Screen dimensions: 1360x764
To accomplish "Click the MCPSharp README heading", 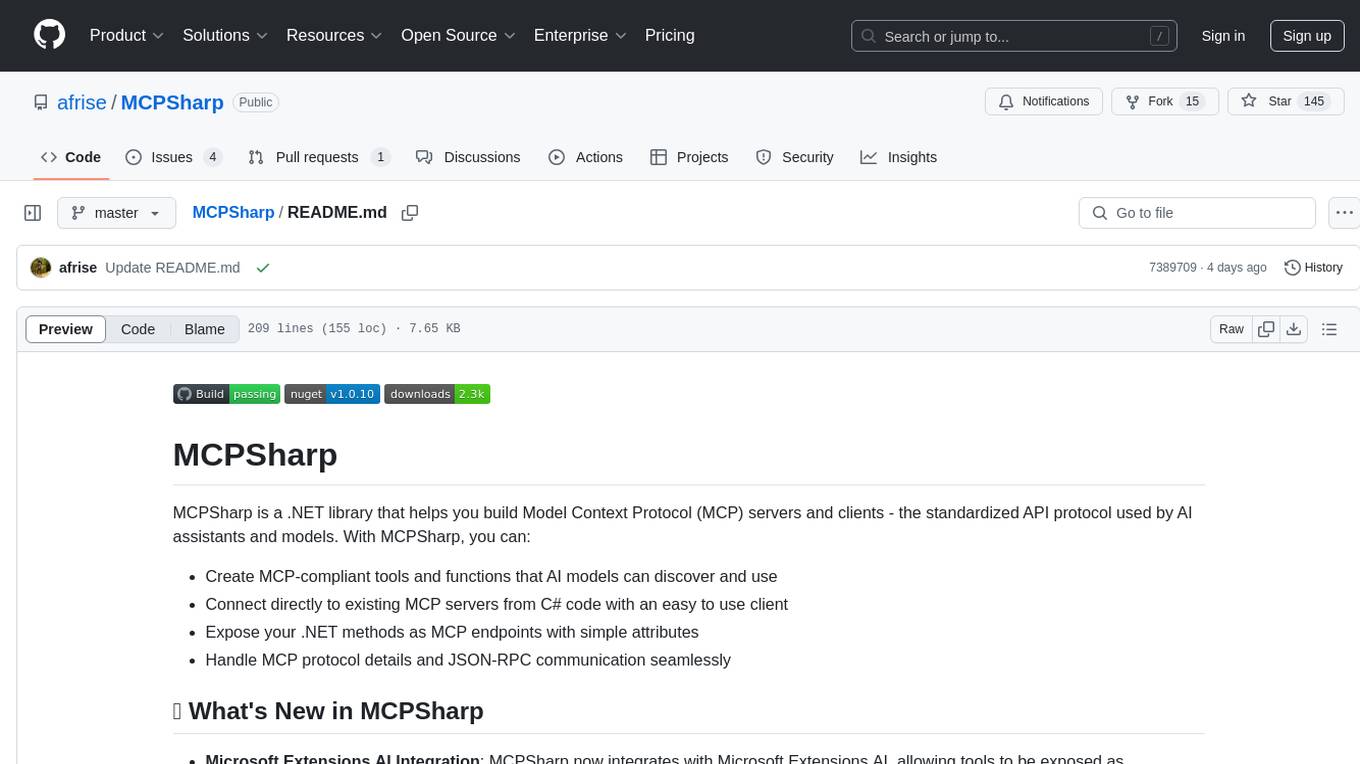I will [x=255, y=454].
